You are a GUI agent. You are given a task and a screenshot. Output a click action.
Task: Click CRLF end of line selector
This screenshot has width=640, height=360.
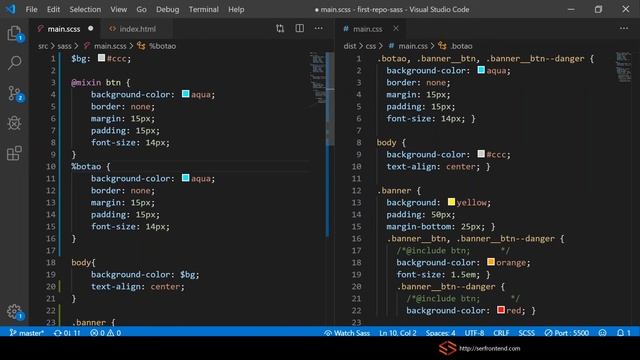click(x=501, y=333)
